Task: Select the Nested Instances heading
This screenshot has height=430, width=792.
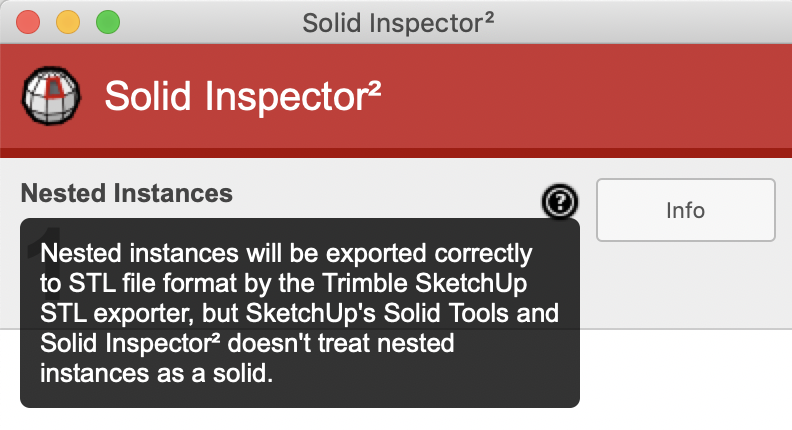Action: click(x=127, y=193)
